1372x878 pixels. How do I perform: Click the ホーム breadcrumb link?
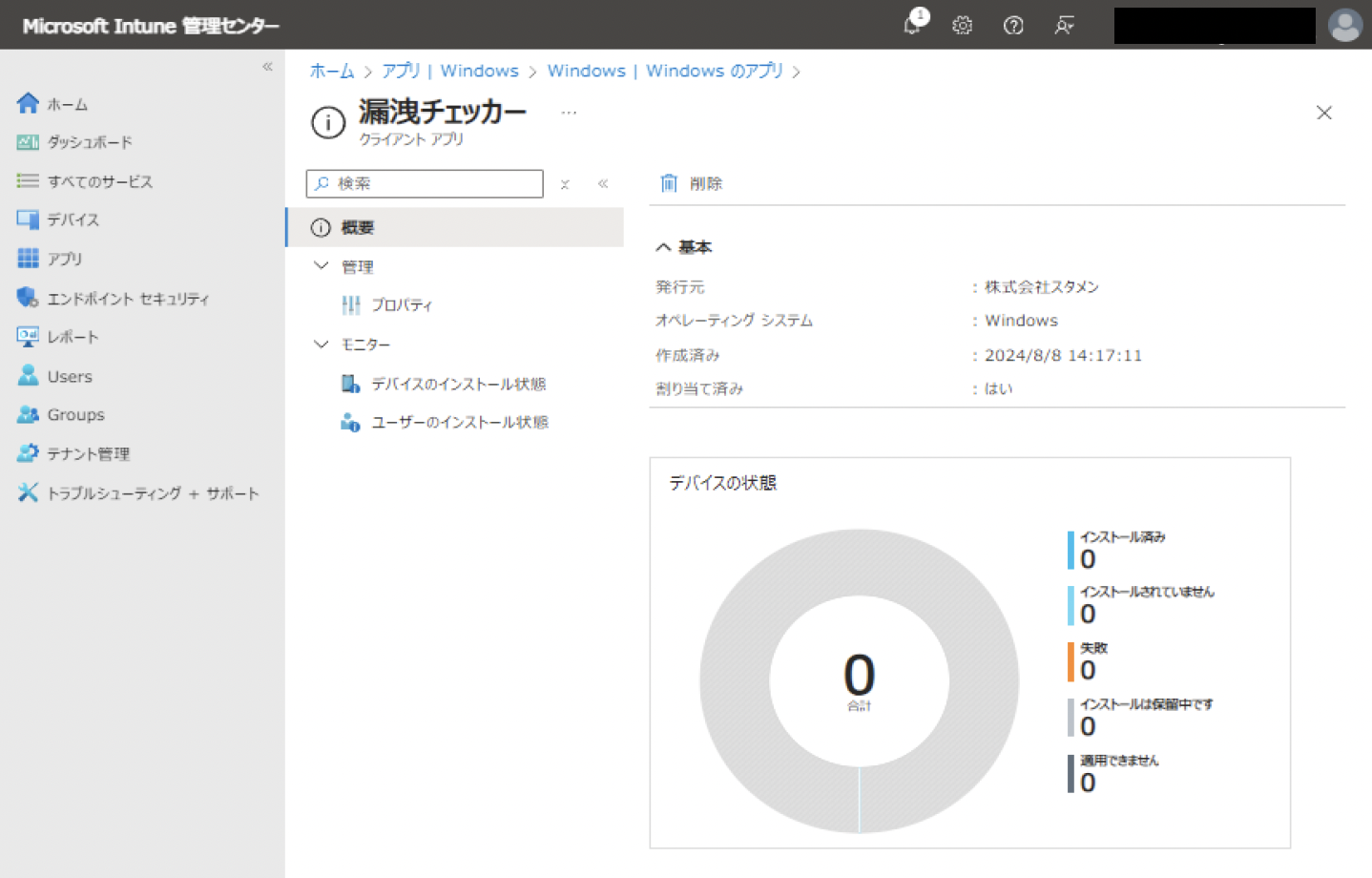point(332,72)
